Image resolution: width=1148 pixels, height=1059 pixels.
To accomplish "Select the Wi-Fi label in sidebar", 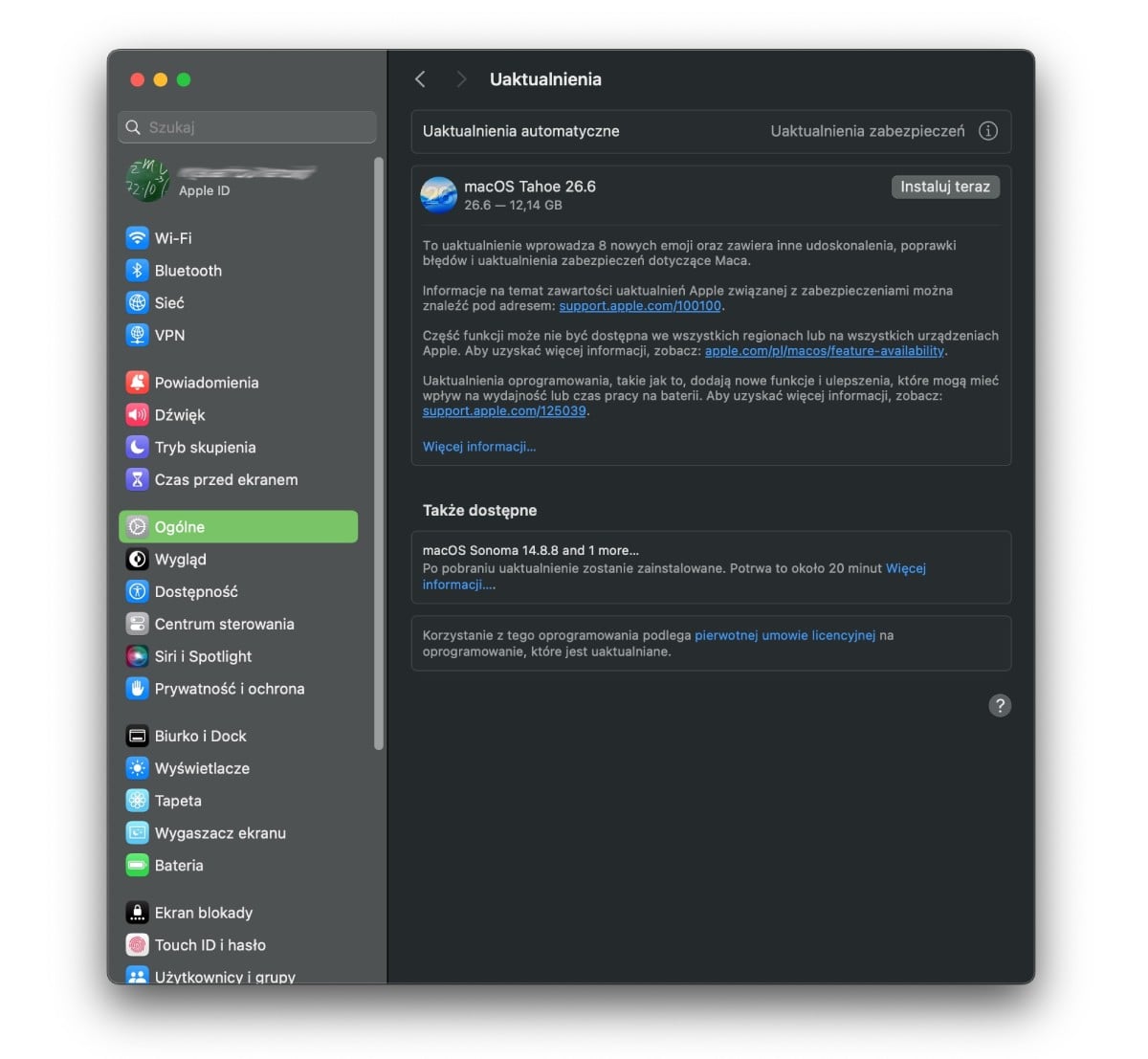I will click(x=173, y=238).
